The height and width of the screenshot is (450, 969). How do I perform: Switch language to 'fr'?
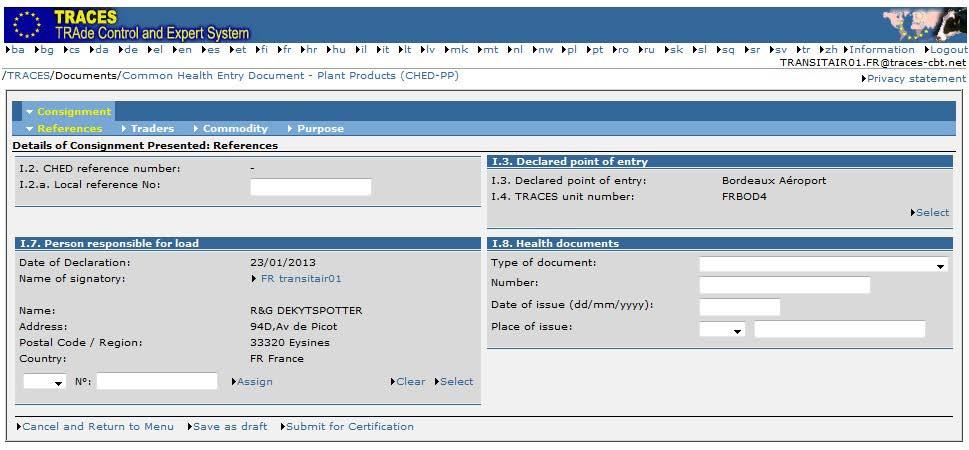pos(284,50)
